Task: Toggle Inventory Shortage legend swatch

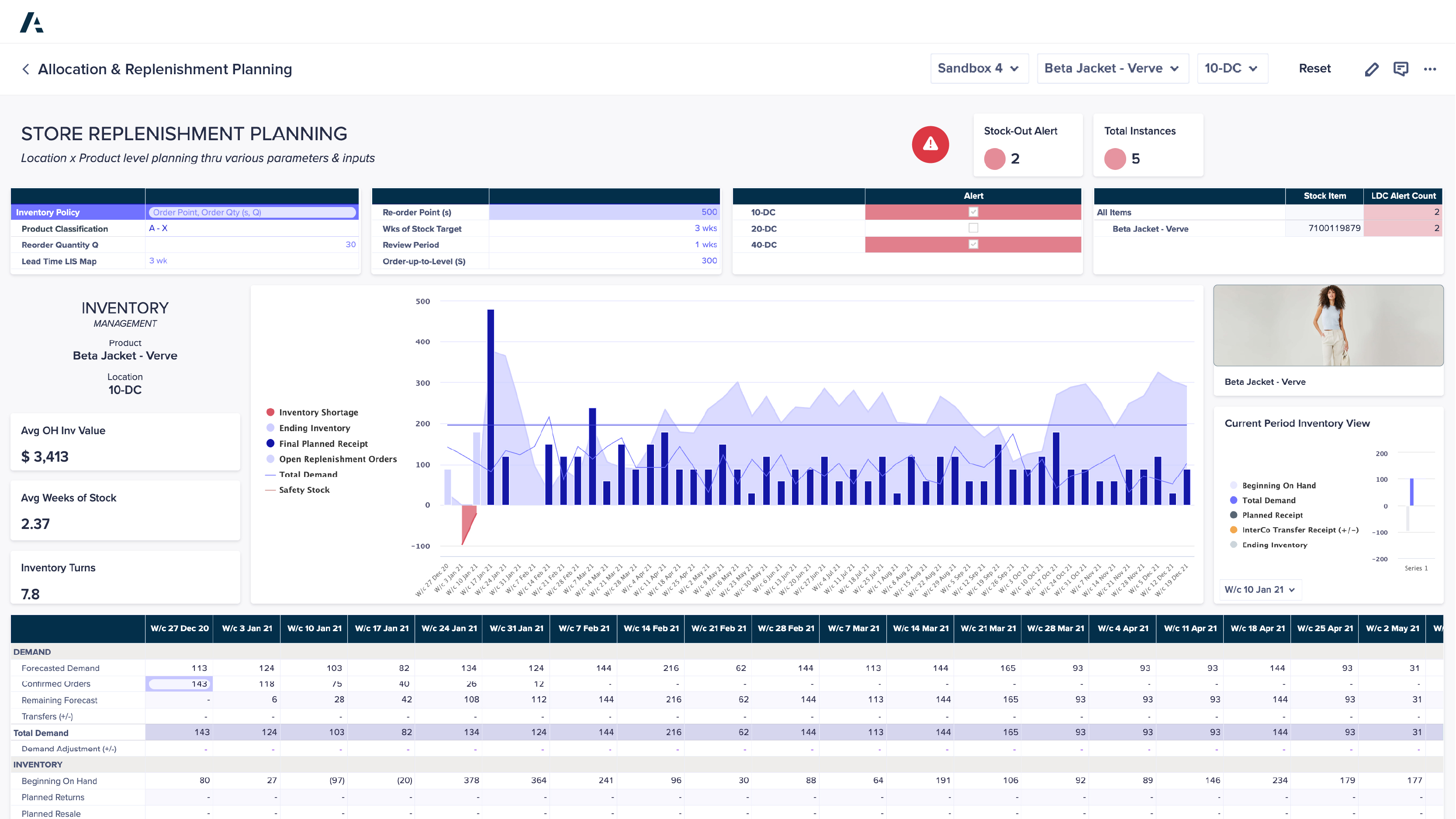Action: pos(270,412)
